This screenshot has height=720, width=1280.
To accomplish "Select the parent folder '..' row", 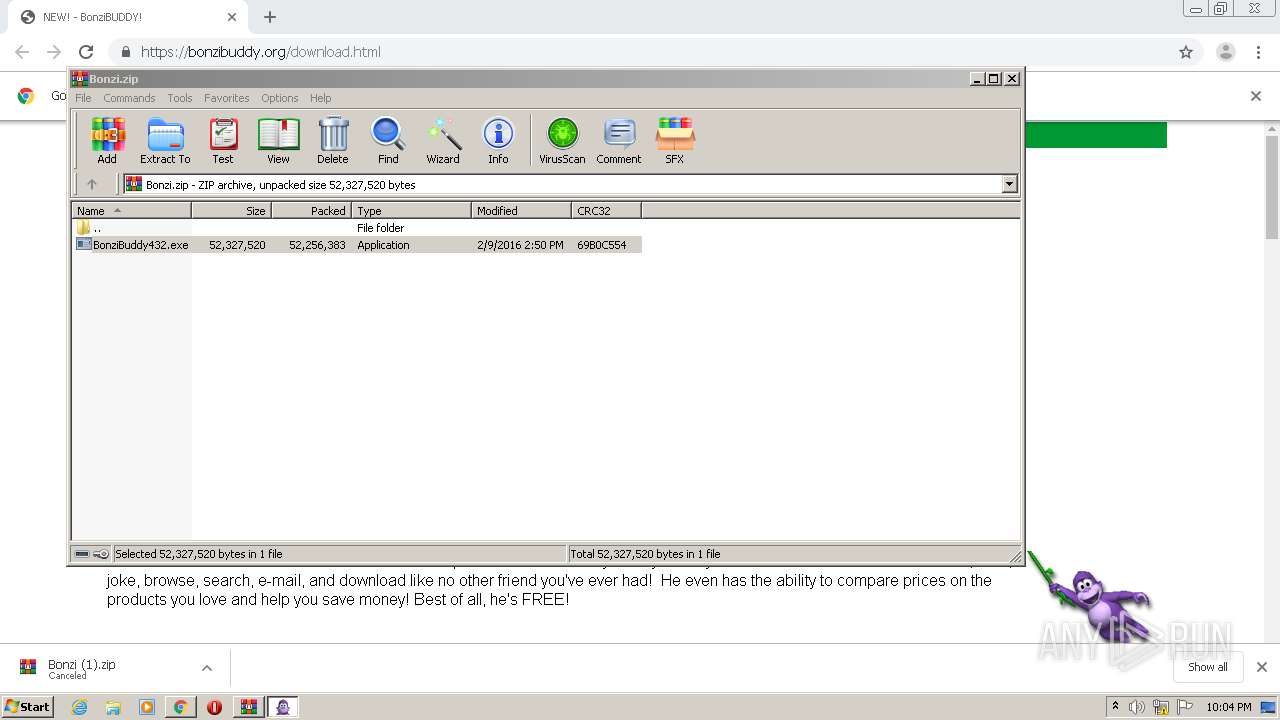I will [x=357, y=228].
